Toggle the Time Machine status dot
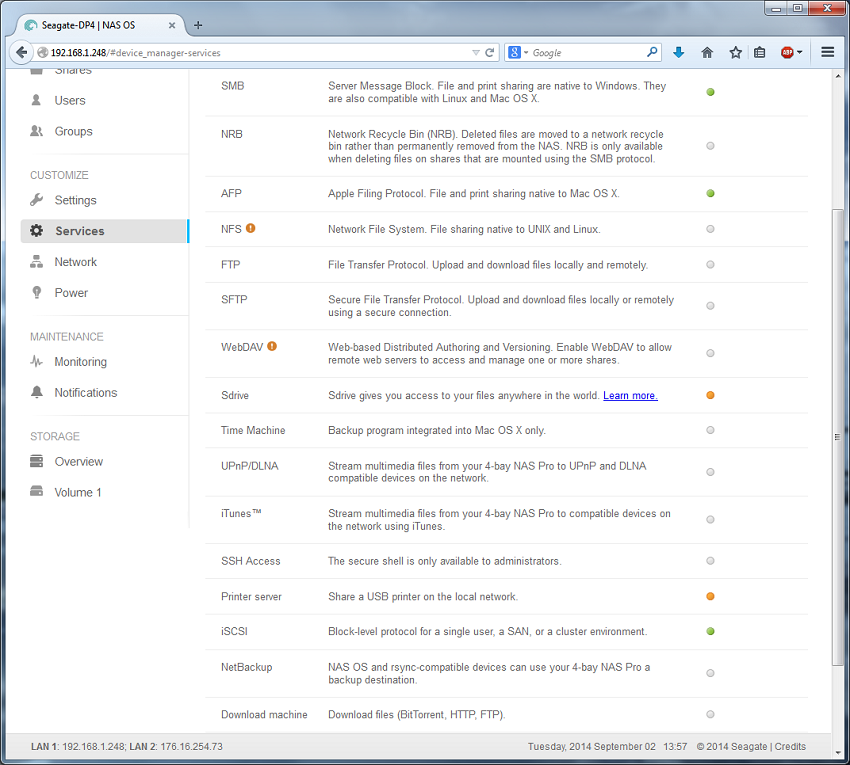Screen dimensions: 850x765 point(710,430)
